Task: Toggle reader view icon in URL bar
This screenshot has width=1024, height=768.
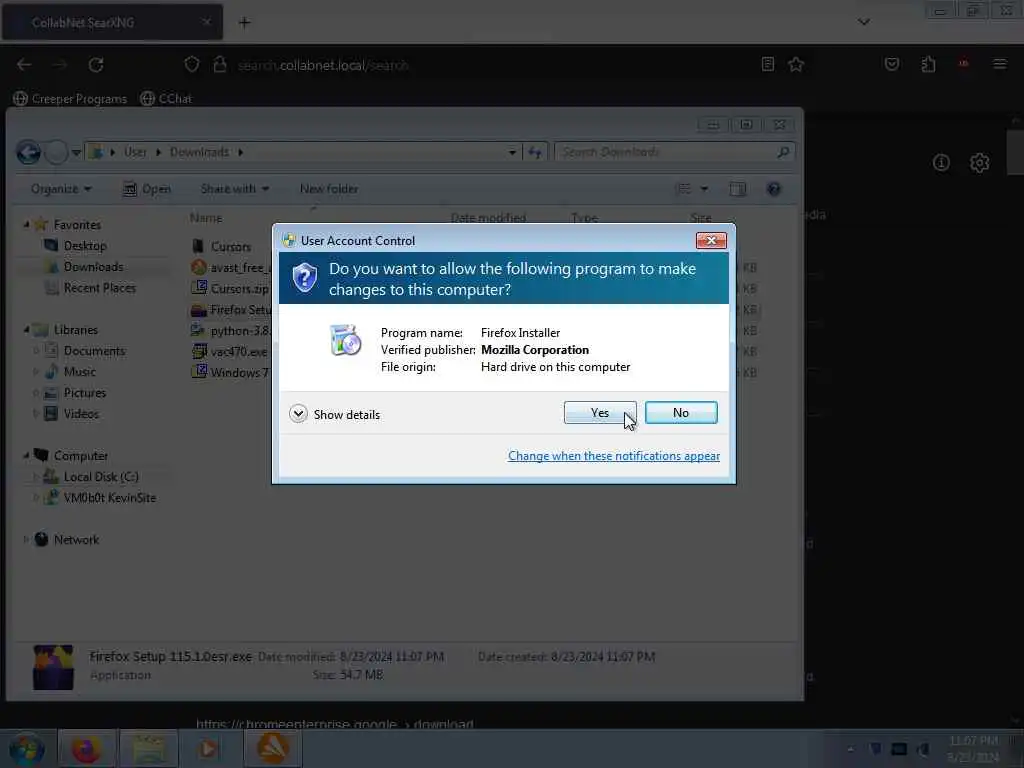Action: pyautogui.click(x=768, y=64)
